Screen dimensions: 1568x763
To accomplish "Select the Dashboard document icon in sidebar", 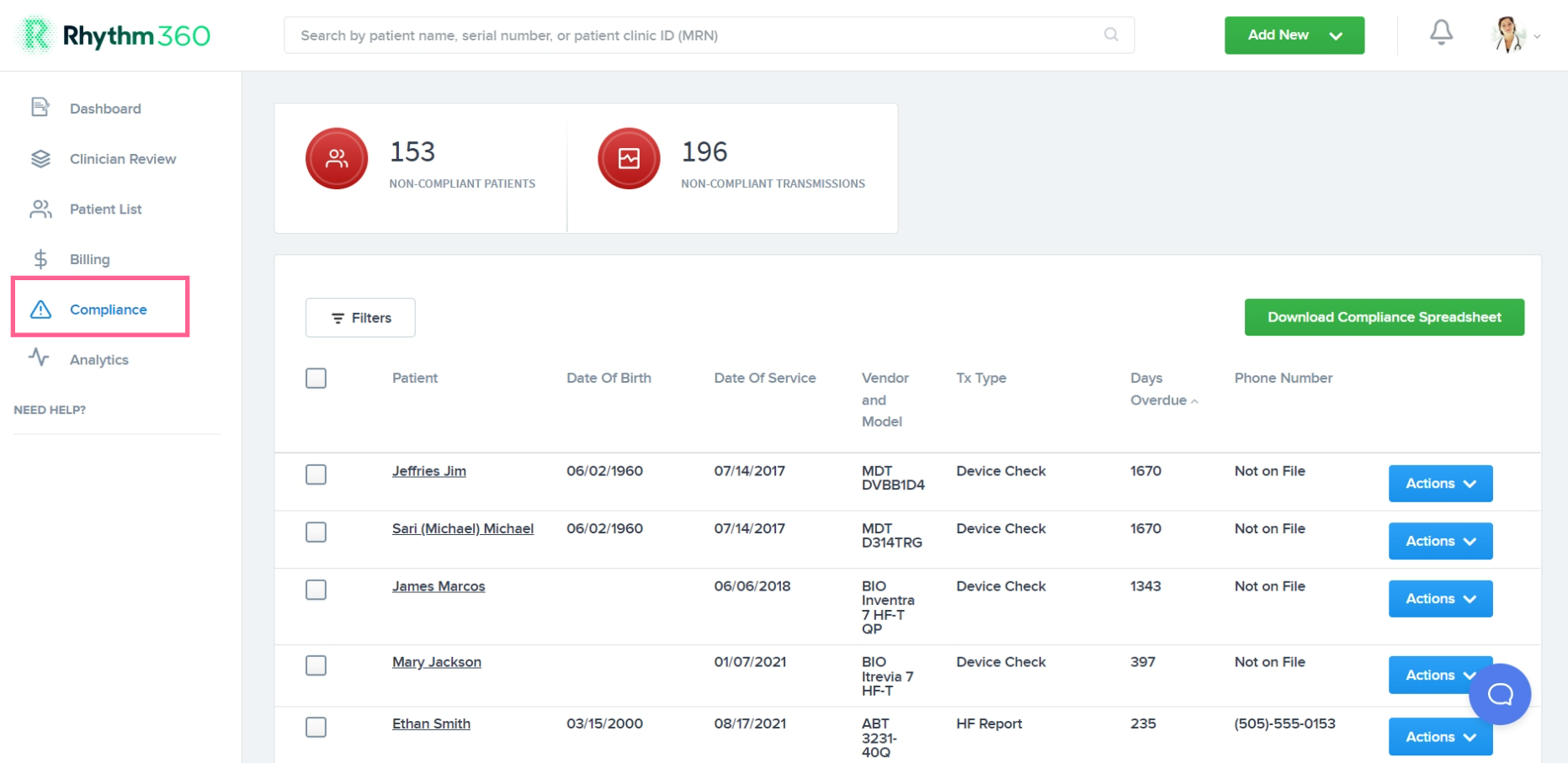I will click(x=40, y=107).
